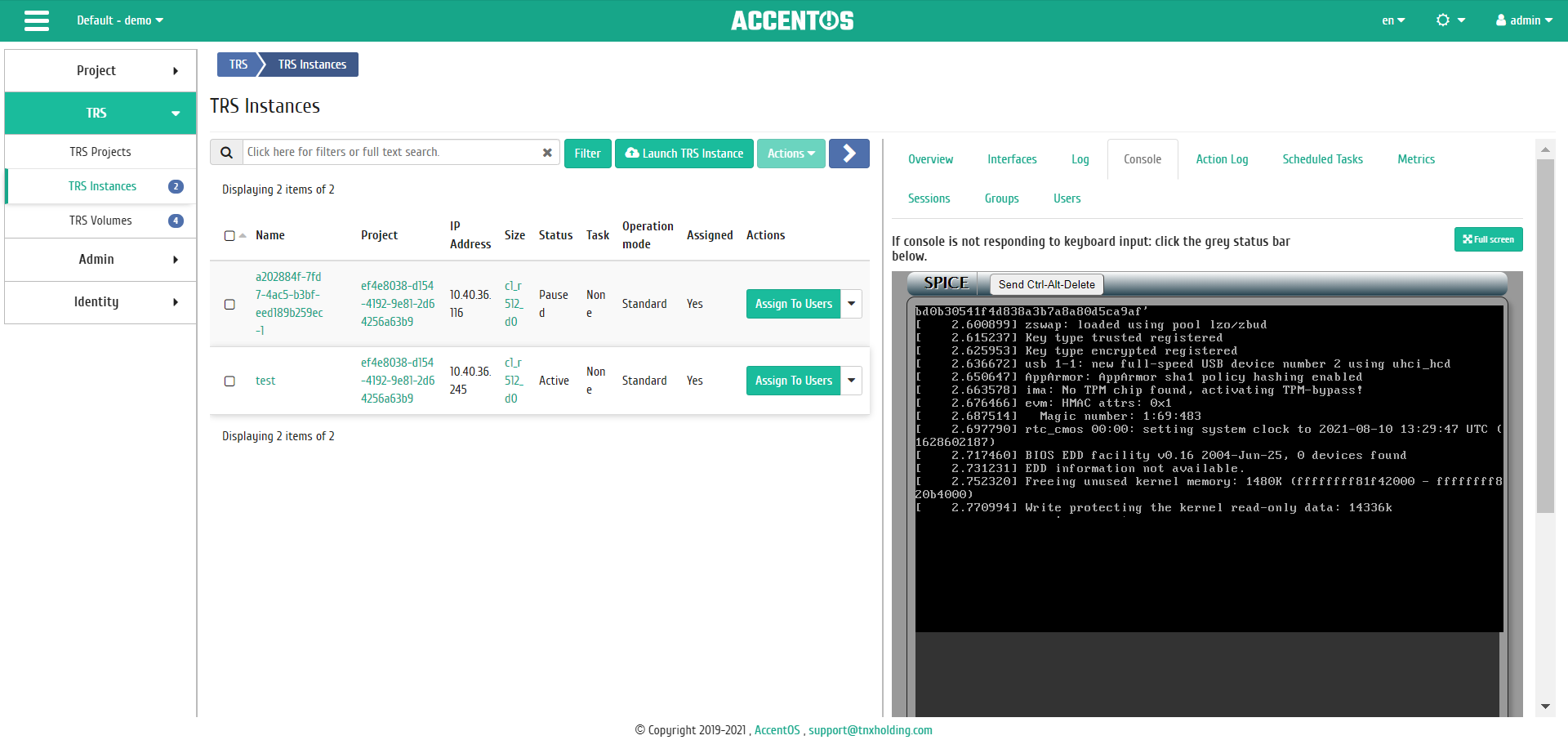
Task: Open TRS Projects in sidebar
Action: [100, 152]
